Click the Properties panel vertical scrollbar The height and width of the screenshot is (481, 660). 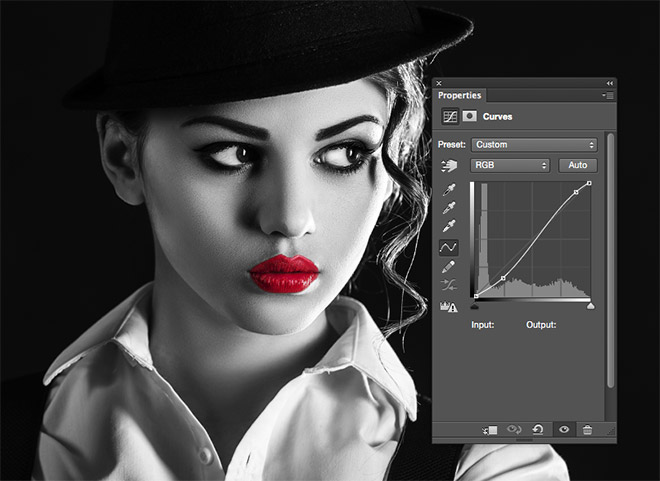tap(611, 261)
